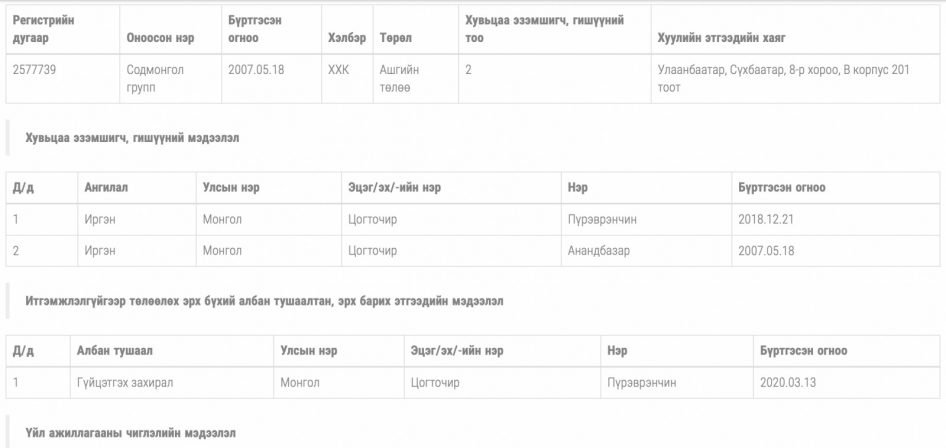The image size is (946, 448).
Task: Click the Хуулийн этгээдийн хаяг column header
Action: [721, 38]
